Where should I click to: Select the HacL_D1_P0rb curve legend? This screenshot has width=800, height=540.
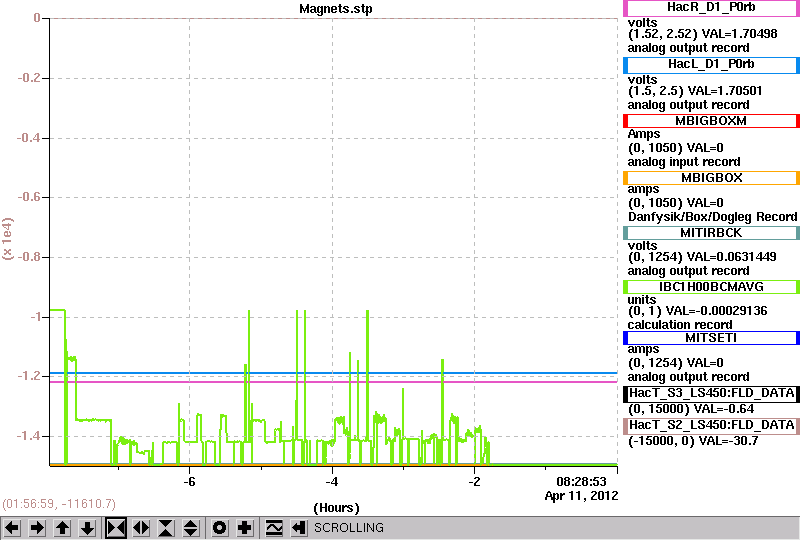(x=711, y=65)
